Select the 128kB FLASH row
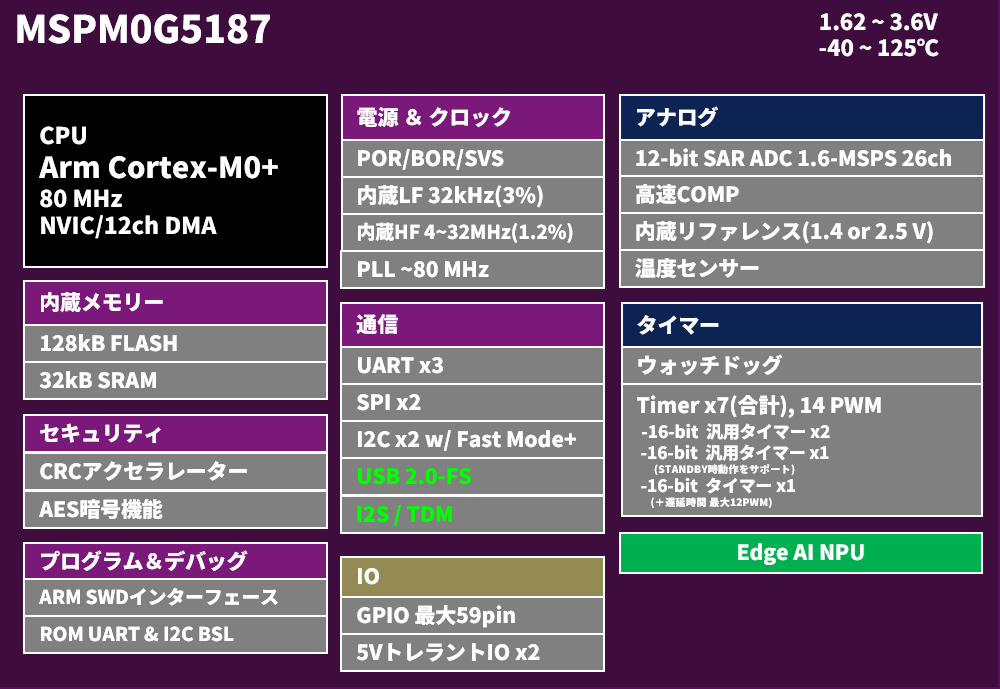This screenshot has width=1000, height=689. [175, 343]
